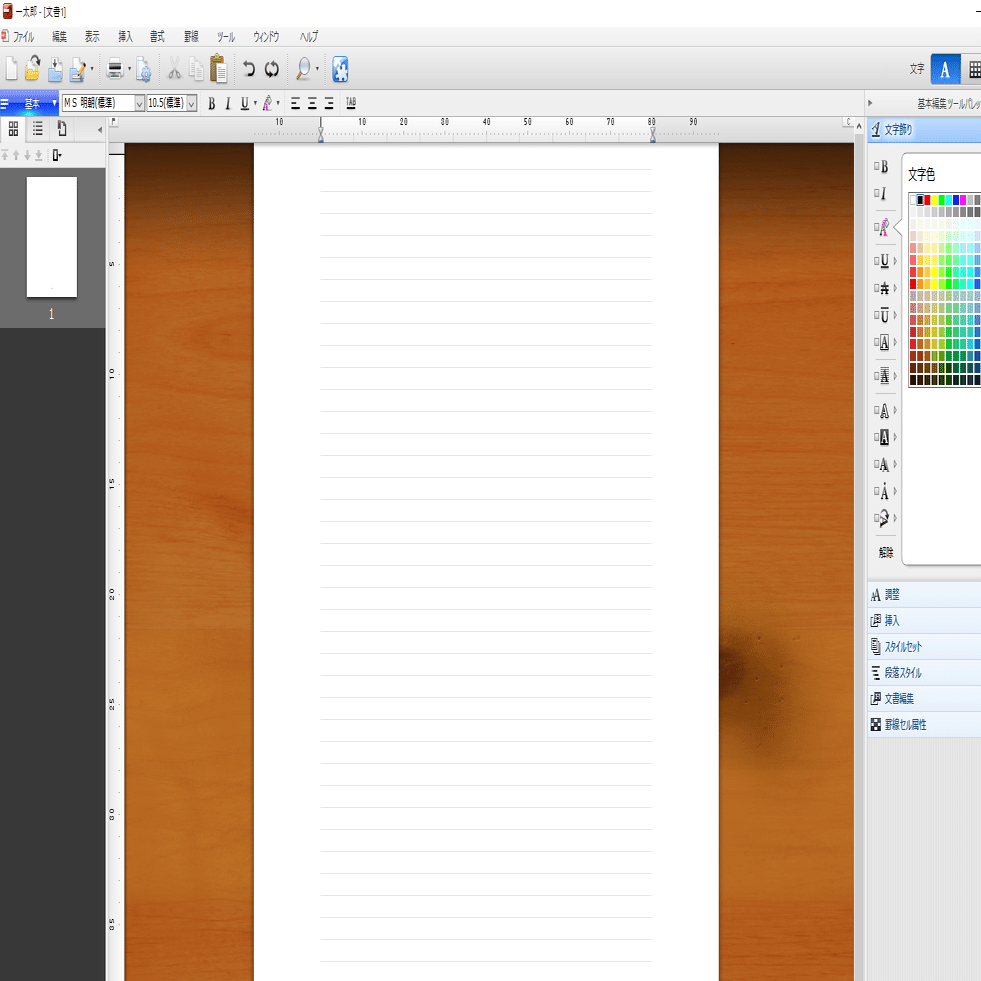Open the ツール menu
The height and width of the screenshot is (981, 981).
click(225, 37)
